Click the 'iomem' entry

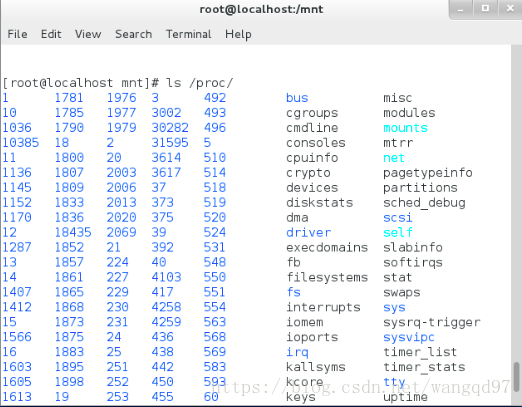coord(305,322)
